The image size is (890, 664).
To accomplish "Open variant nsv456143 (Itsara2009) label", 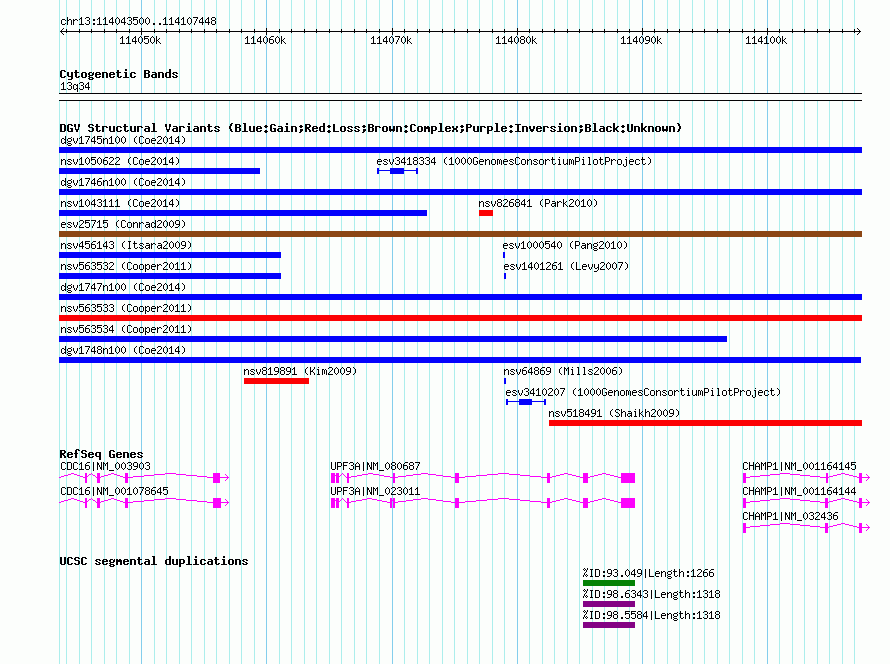I will coord(126,245).
